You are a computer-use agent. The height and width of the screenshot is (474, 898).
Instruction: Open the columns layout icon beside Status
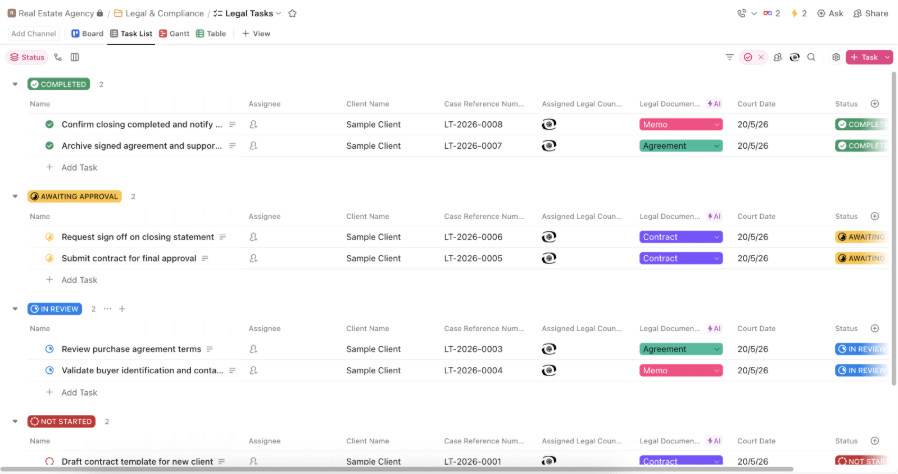74,57
